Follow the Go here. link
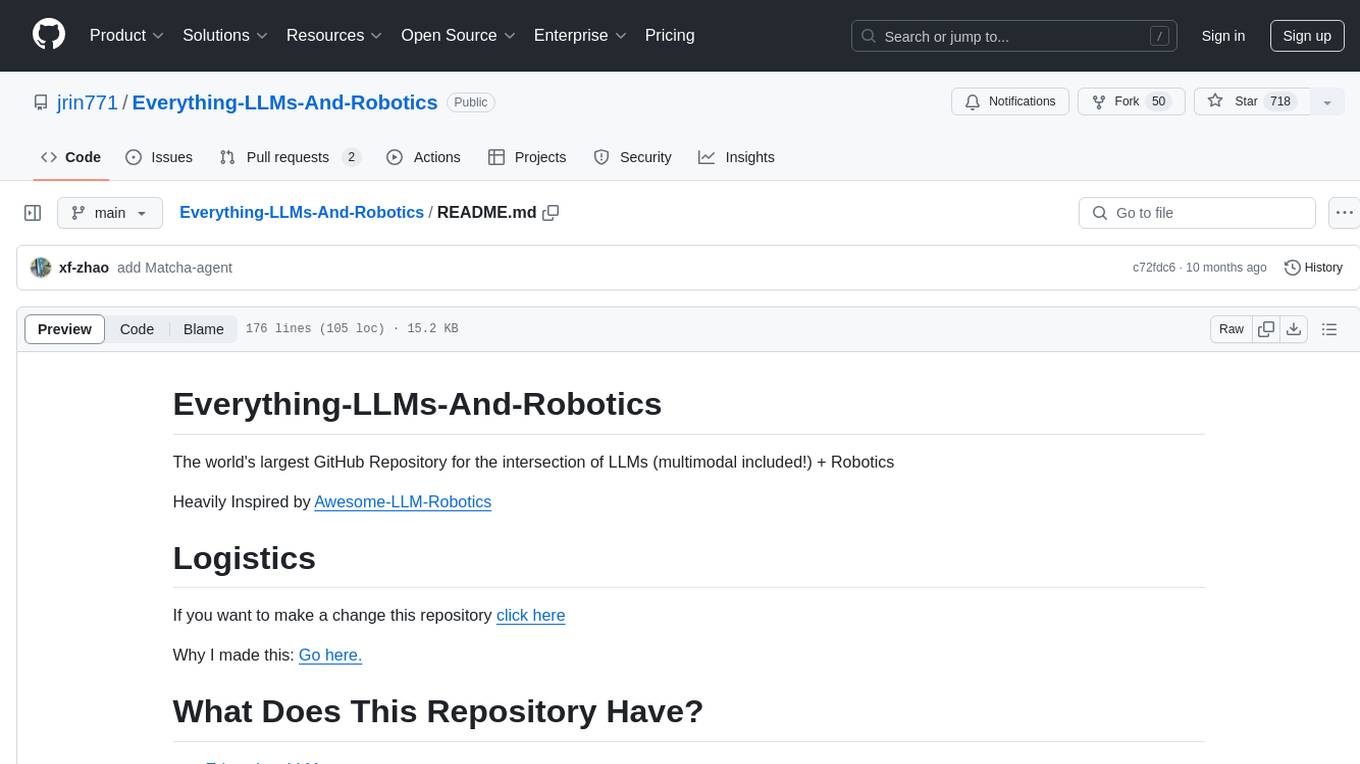Screen dimensions: 1360x764 pos(330,655)
